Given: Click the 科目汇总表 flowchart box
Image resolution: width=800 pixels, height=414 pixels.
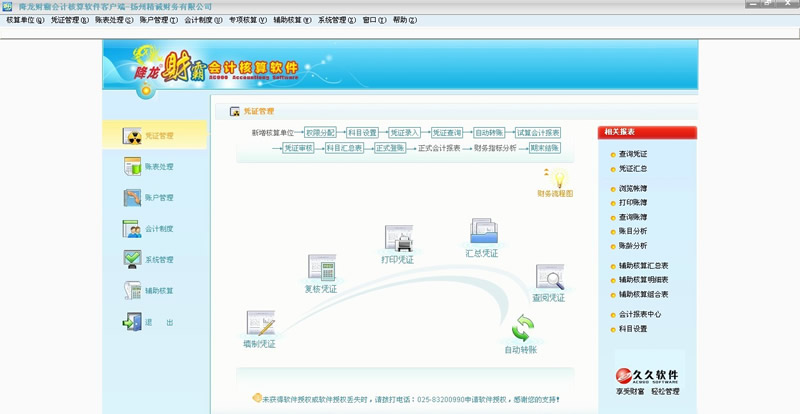Looking at the screenshot, I should tap(344, 148).
